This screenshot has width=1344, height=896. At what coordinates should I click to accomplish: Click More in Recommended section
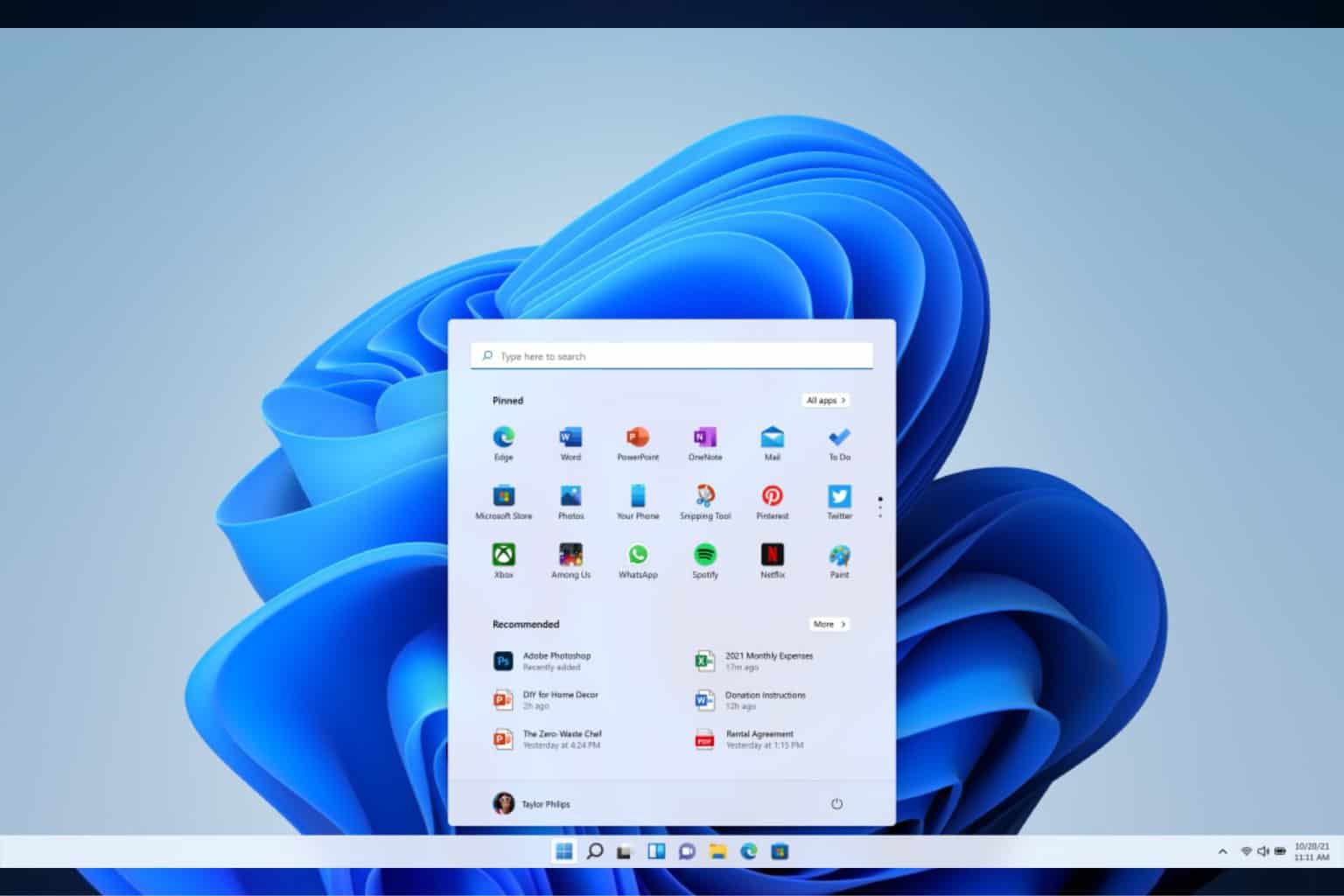829,624
